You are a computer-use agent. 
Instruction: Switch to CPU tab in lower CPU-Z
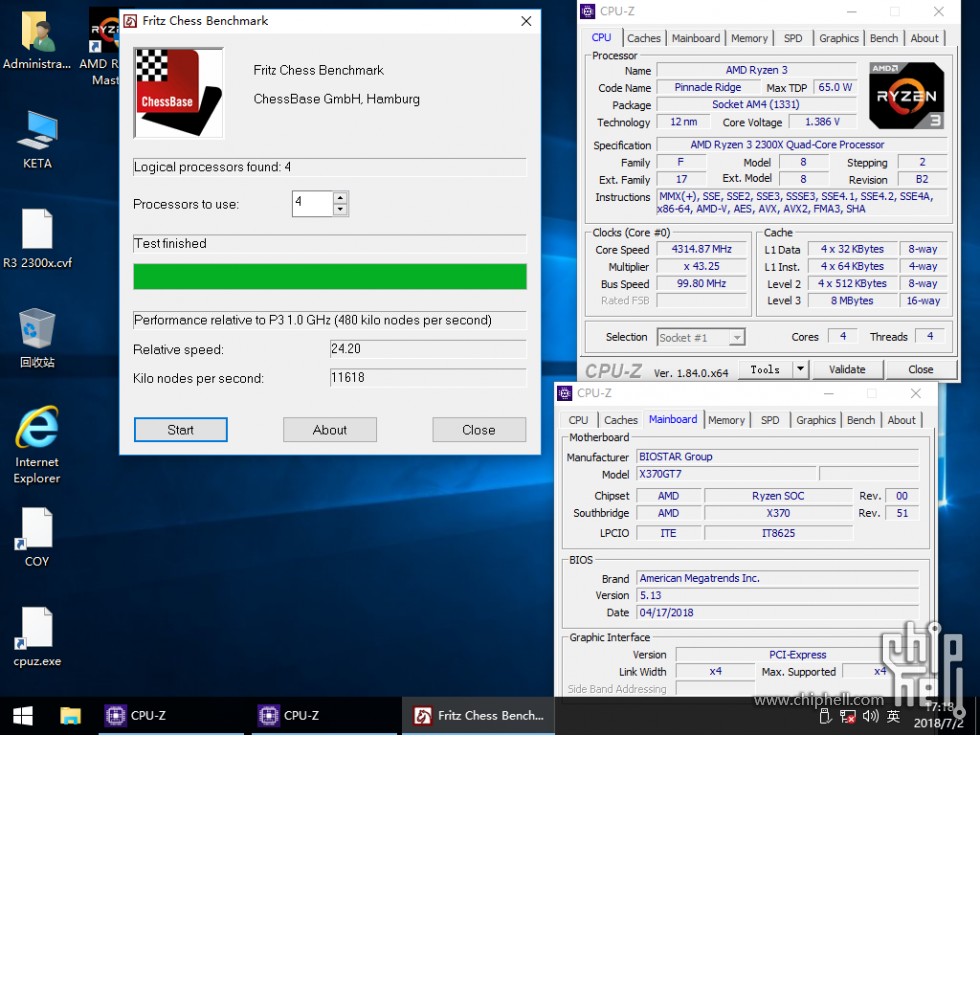578,420
